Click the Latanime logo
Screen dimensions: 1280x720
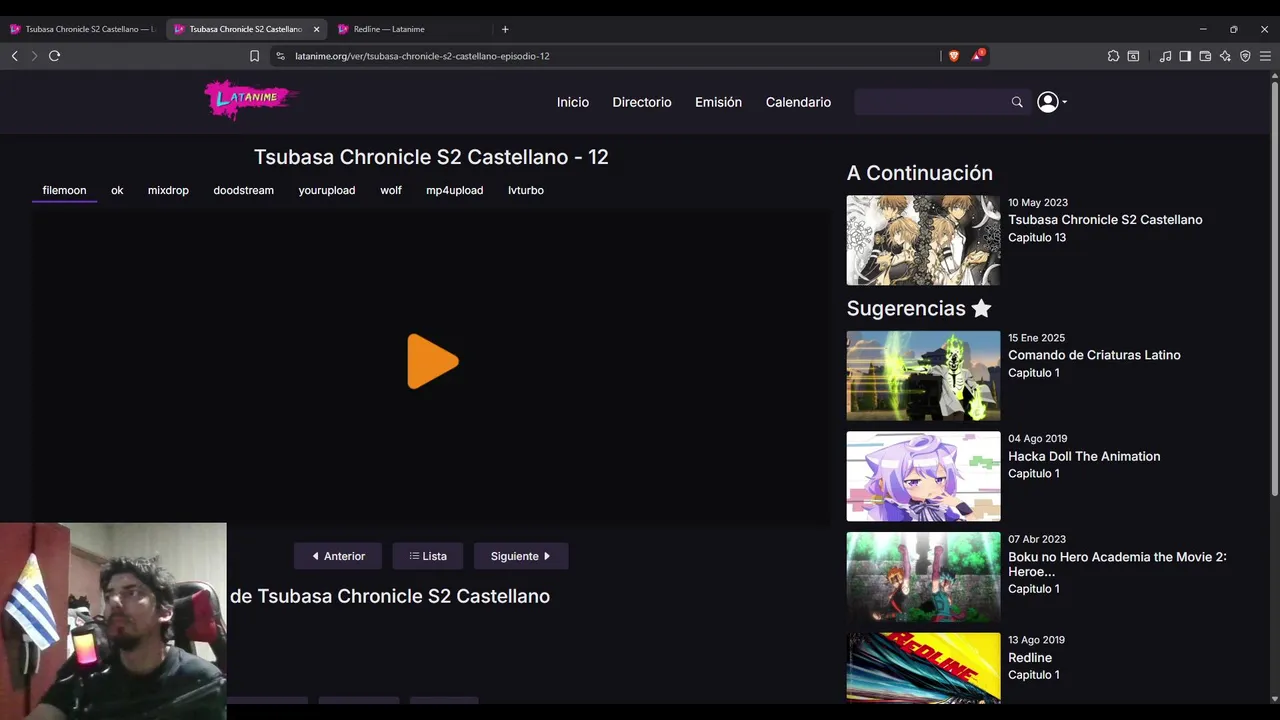coord(251,99)
